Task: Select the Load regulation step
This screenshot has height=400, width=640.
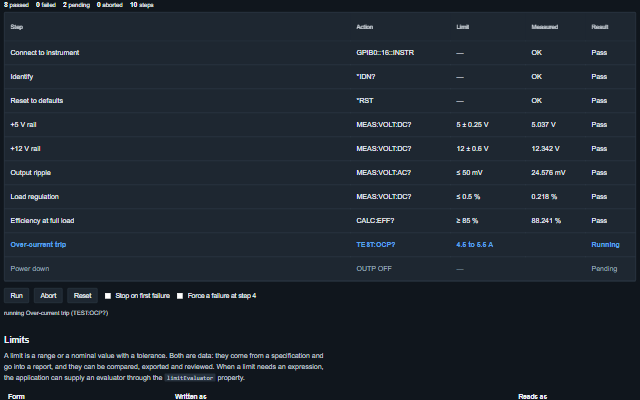Action: tap(320, 197)
